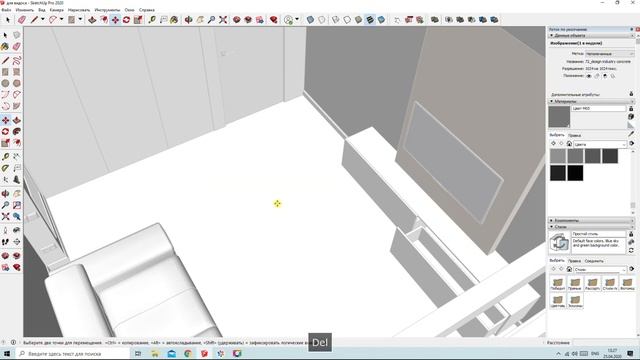Screen dimensions: 640x360
Task: Select the Position Camera tool in left toolbar
Action: pyautogui.click(x=5, y=231)
